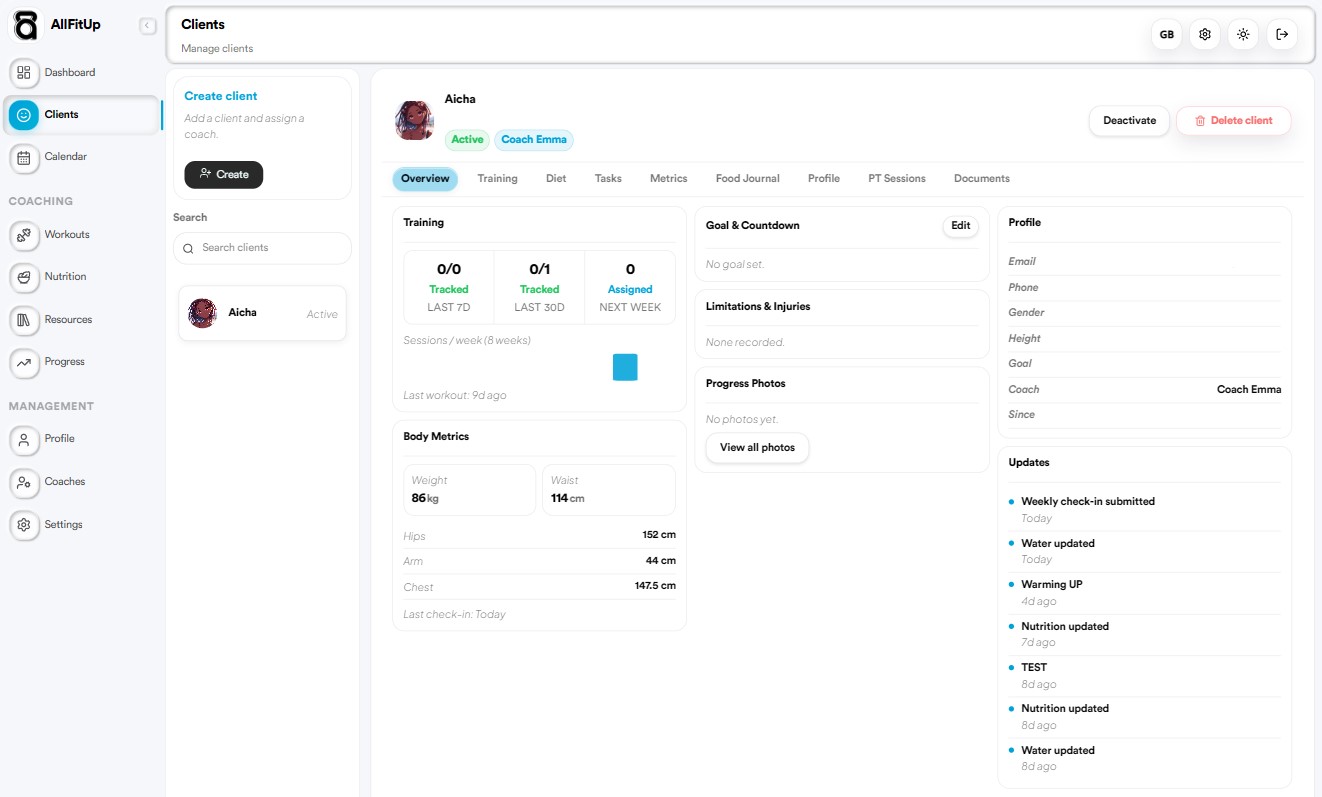Click the Create client button
Screen dimensions: 1322x797
224,175
